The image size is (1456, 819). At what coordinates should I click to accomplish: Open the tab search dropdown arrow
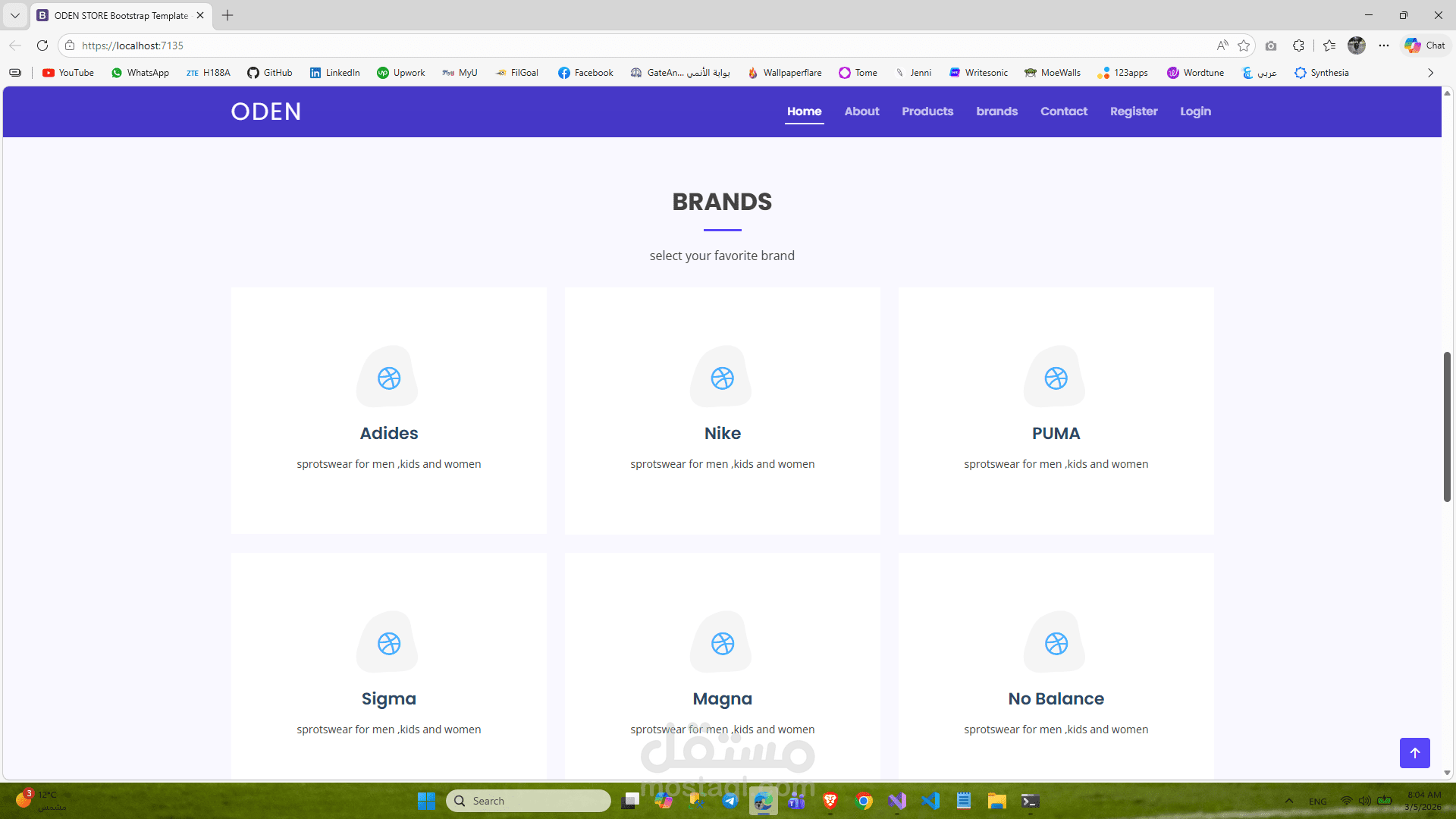point(14,15)
